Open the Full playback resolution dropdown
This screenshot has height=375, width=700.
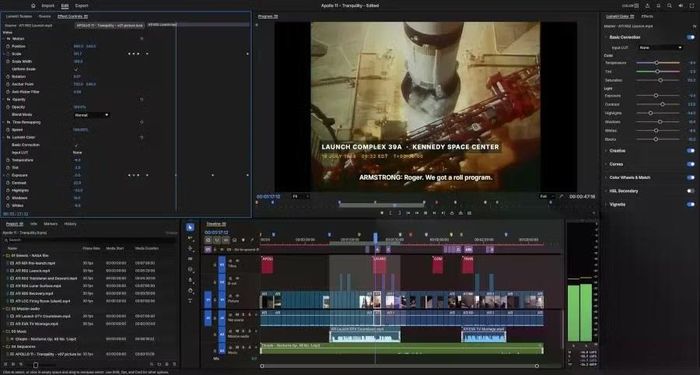click(x=547, y=196)
